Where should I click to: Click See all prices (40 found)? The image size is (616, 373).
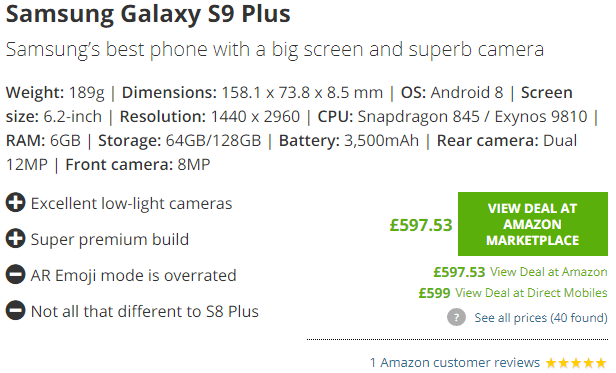click(541, 318)
